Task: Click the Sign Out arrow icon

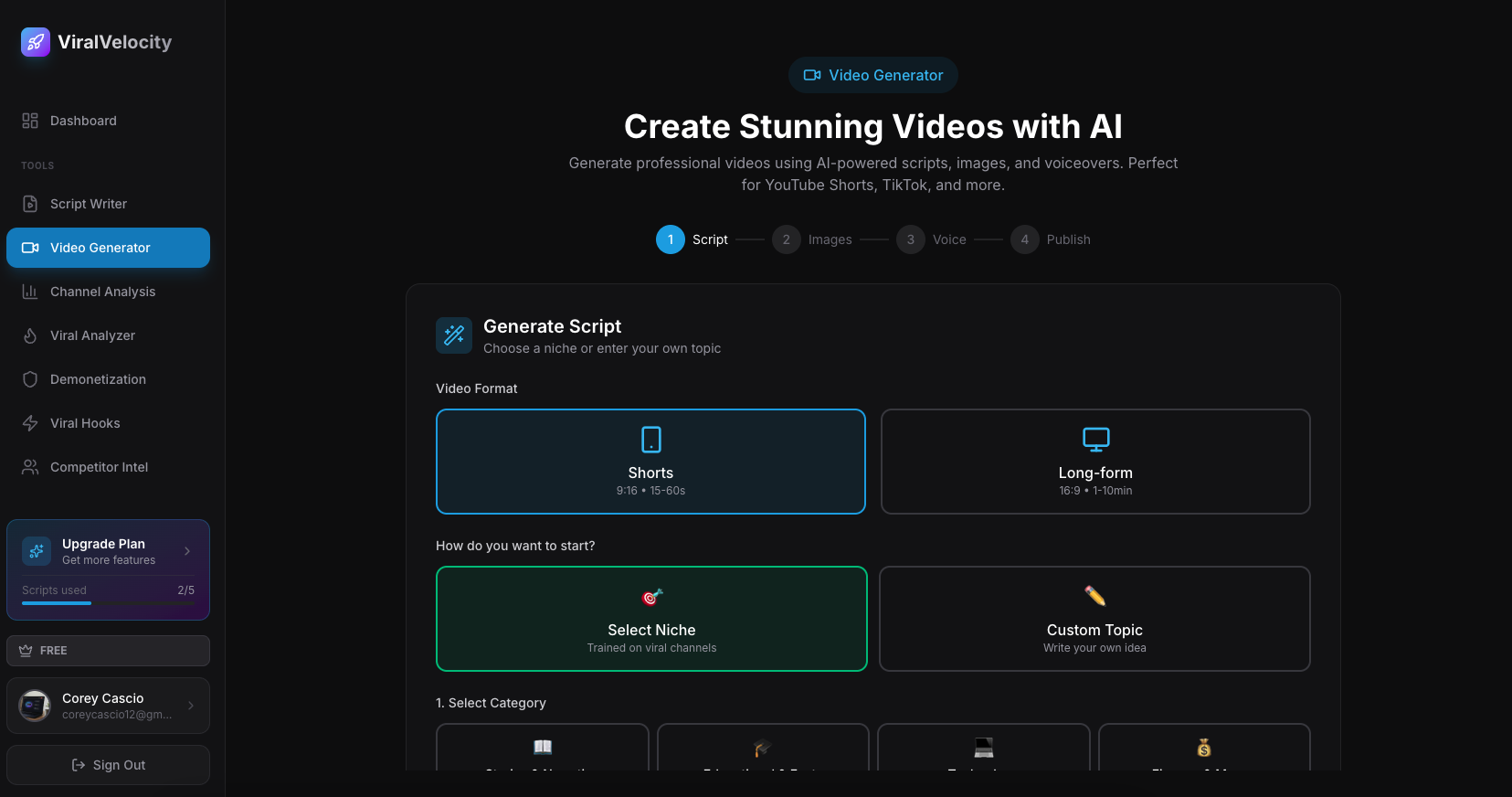Action: click(79, 765)
